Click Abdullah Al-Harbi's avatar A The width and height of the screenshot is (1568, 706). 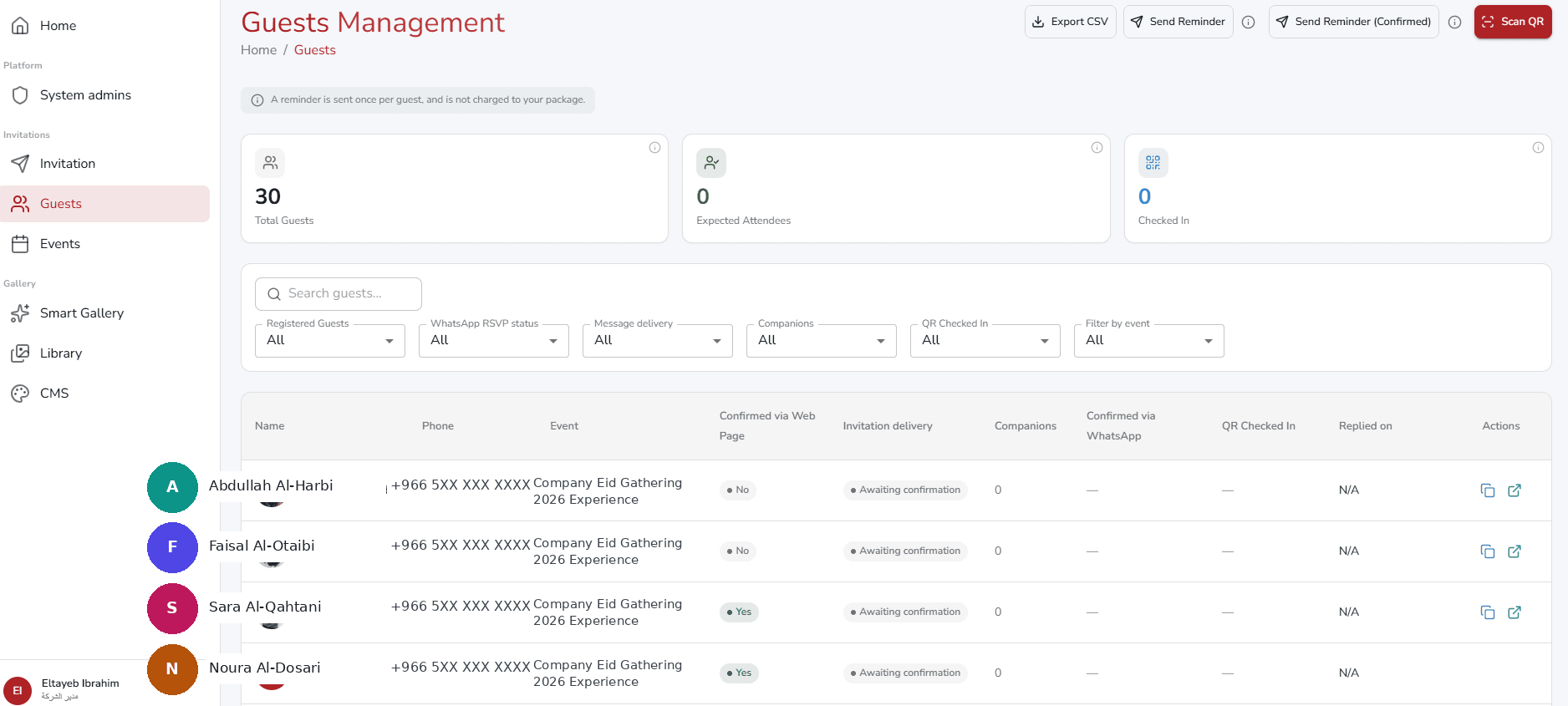point(172,487)
